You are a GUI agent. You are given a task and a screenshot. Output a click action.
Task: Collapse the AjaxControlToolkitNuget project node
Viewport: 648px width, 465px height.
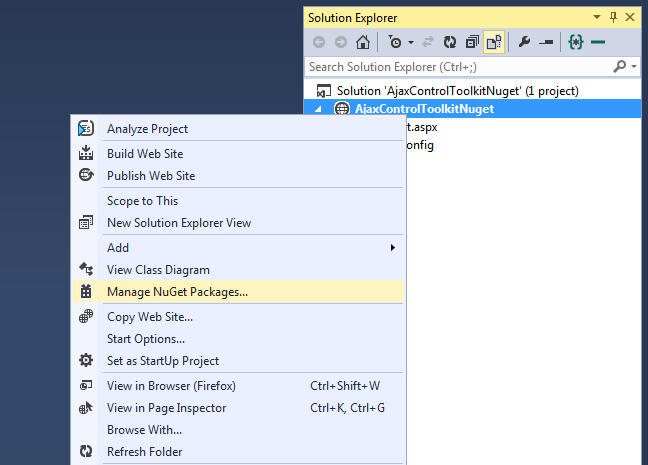click(x=318, y=109)
